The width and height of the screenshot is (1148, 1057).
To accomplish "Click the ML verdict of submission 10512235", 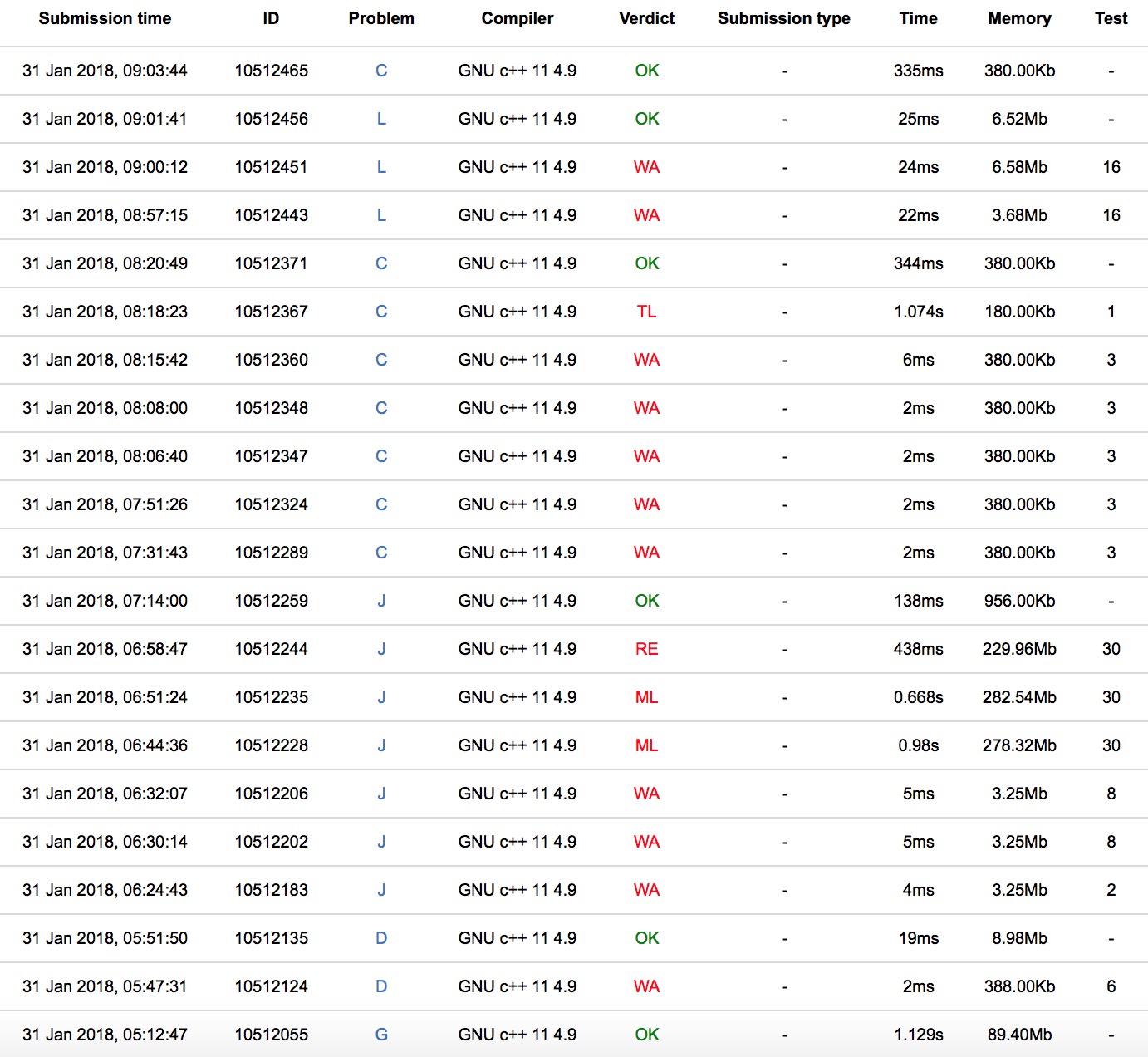I will coord(646,697).
